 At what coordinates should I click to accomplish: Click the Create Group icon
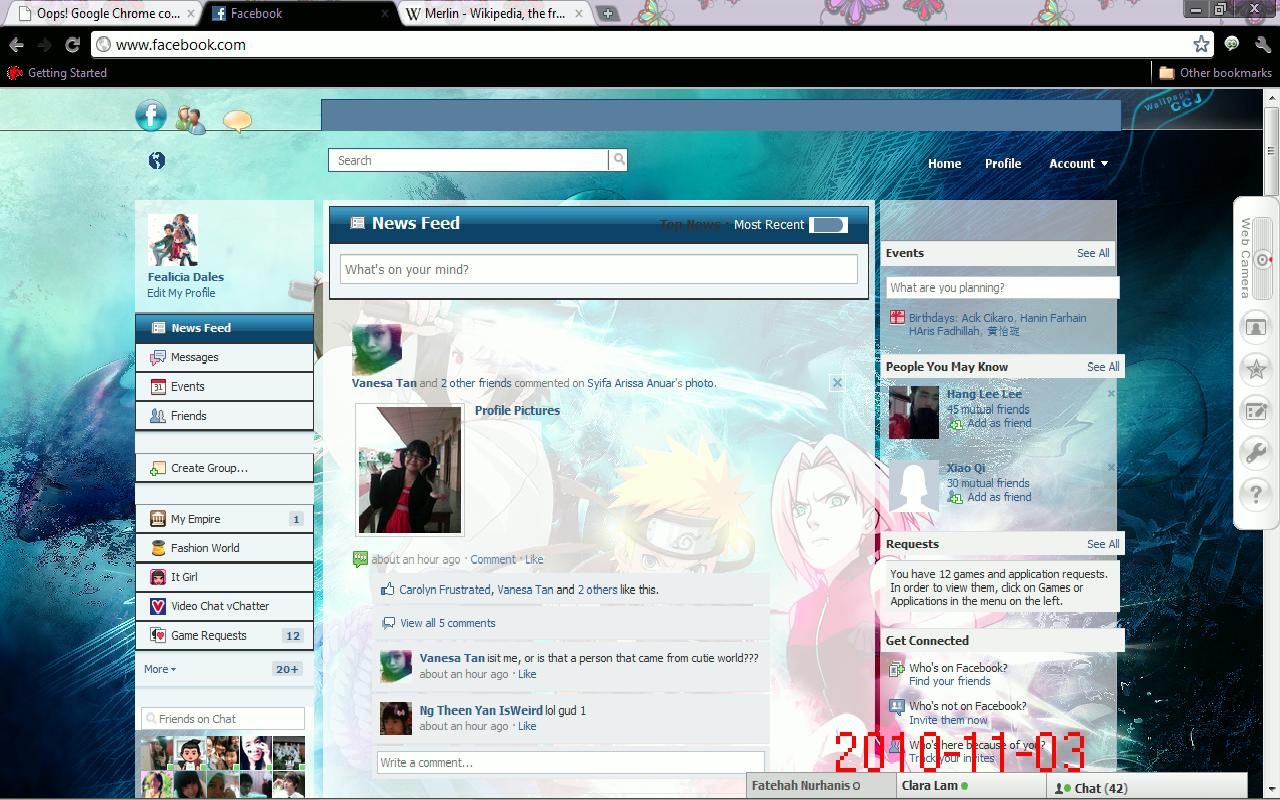click(x=158, y=468)
